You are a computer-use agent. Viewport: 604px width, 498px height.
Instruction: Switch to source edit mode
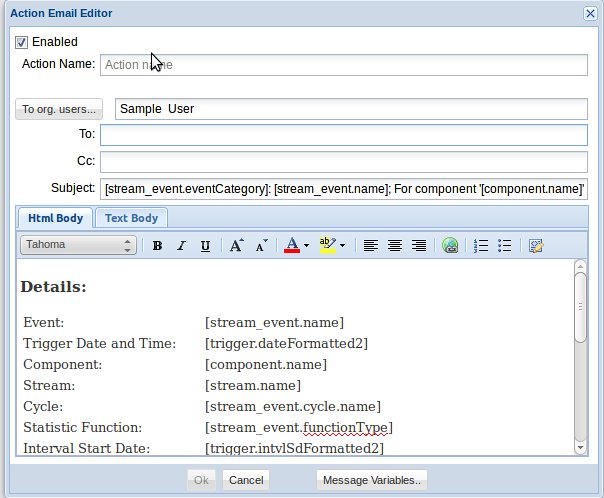click(536, 245)
